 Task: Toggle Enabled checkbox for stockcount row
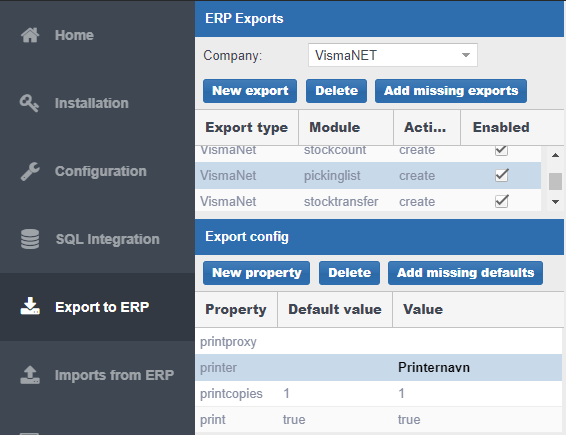click(502, 149)
